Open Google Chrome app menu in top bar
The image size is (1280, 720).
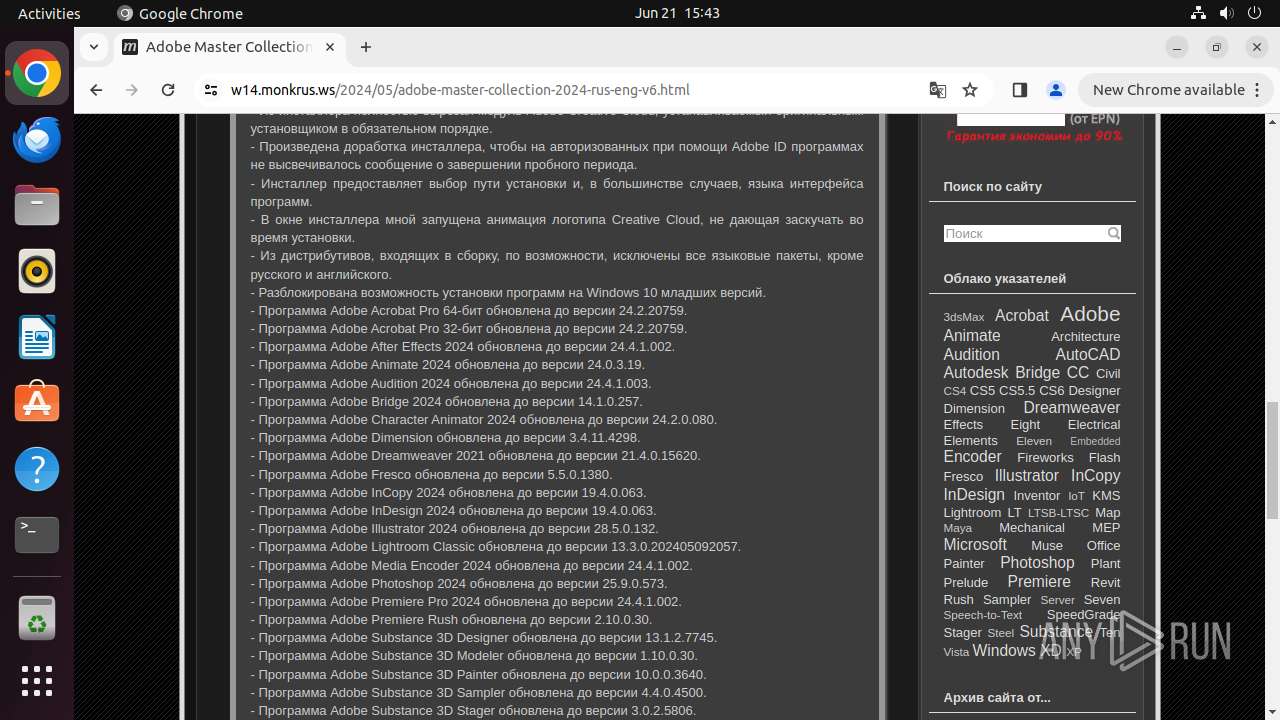[x=180, y=13]
